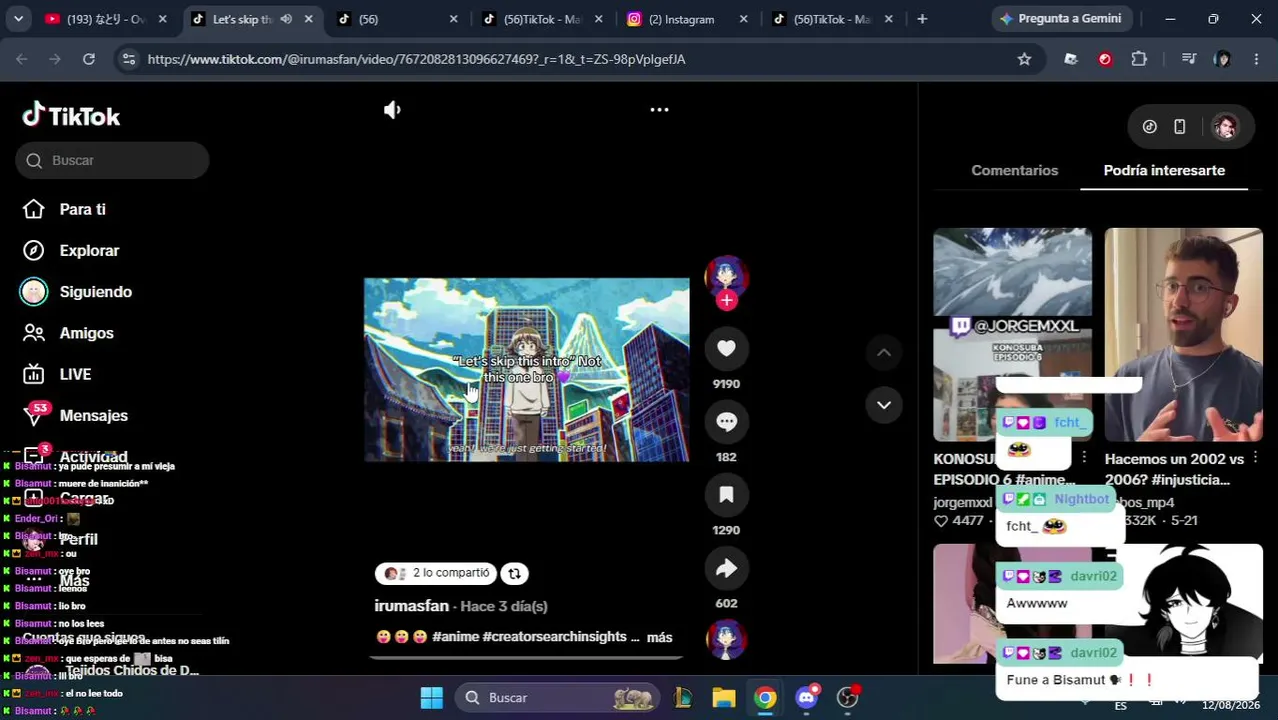This screenshot has height=720, width=1278.
Task: Click the TikTok coin icon in top-right pill
Action: pos(1150,127)
